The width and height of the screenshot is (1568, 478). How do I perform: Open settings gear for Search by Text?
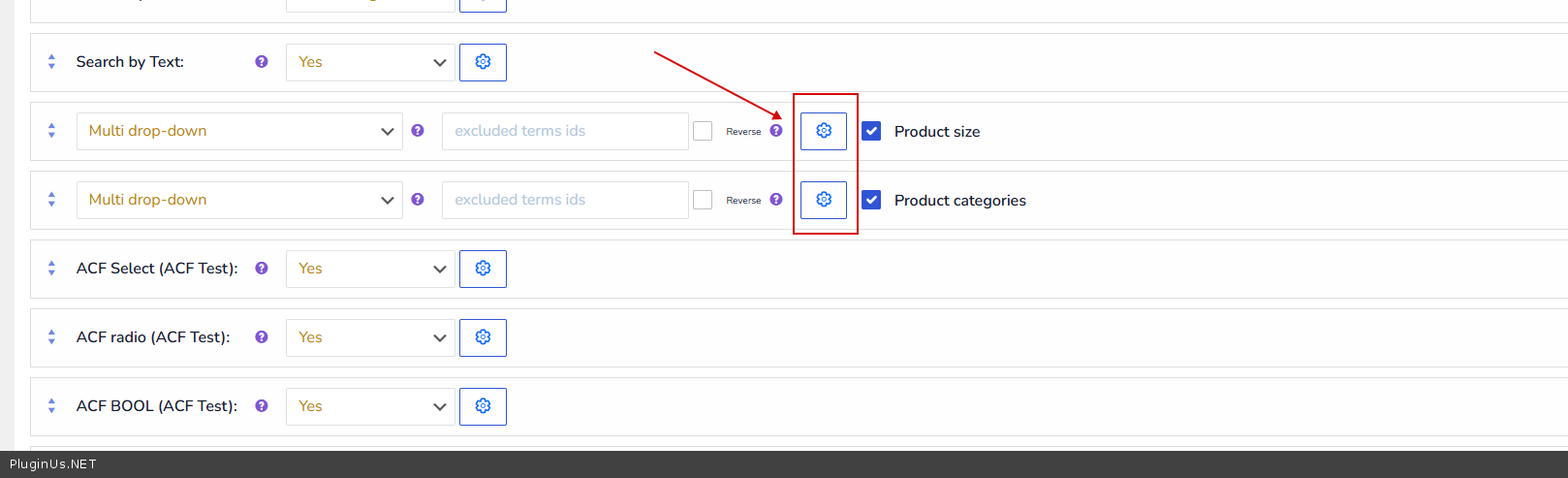(483, 62)
